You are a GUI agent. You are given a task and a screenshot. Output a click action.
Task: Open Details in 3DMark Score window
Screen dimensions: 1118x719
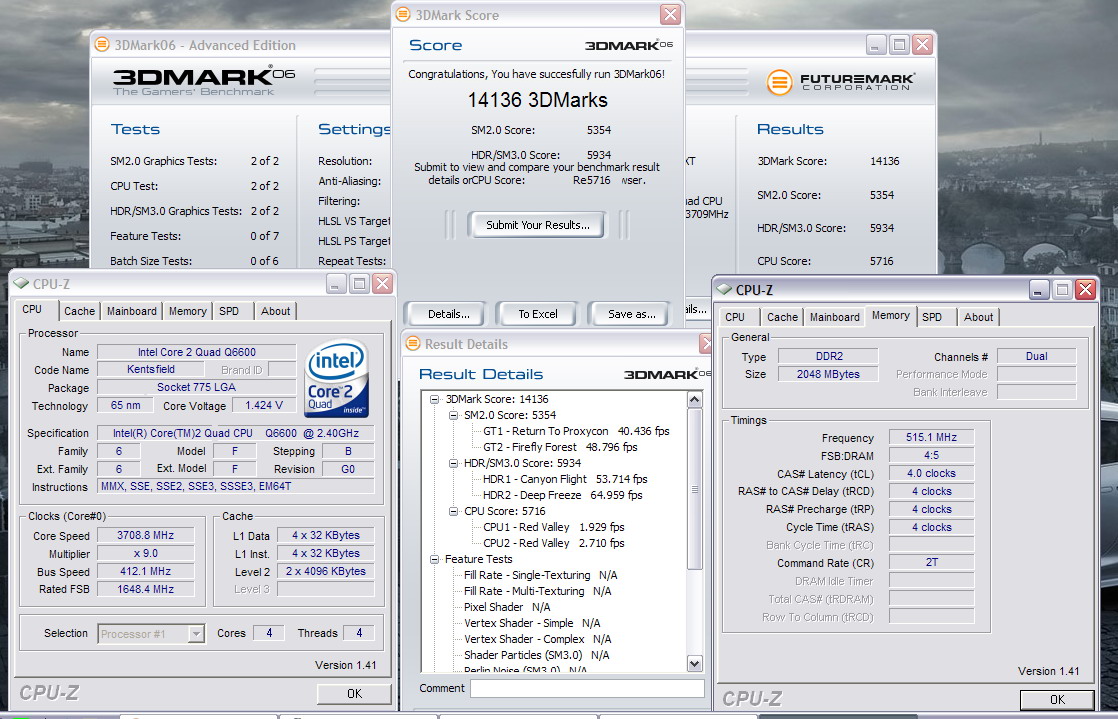point(448,314)
